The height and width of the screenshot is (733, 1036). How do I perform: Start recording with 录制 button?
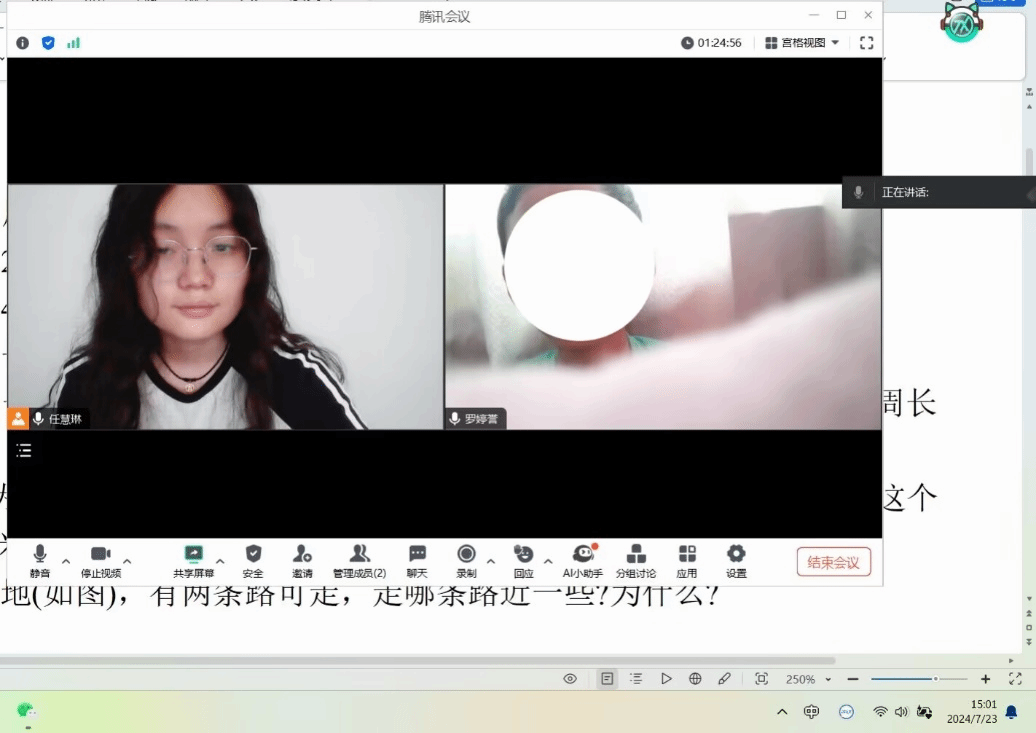click(466, 560)
